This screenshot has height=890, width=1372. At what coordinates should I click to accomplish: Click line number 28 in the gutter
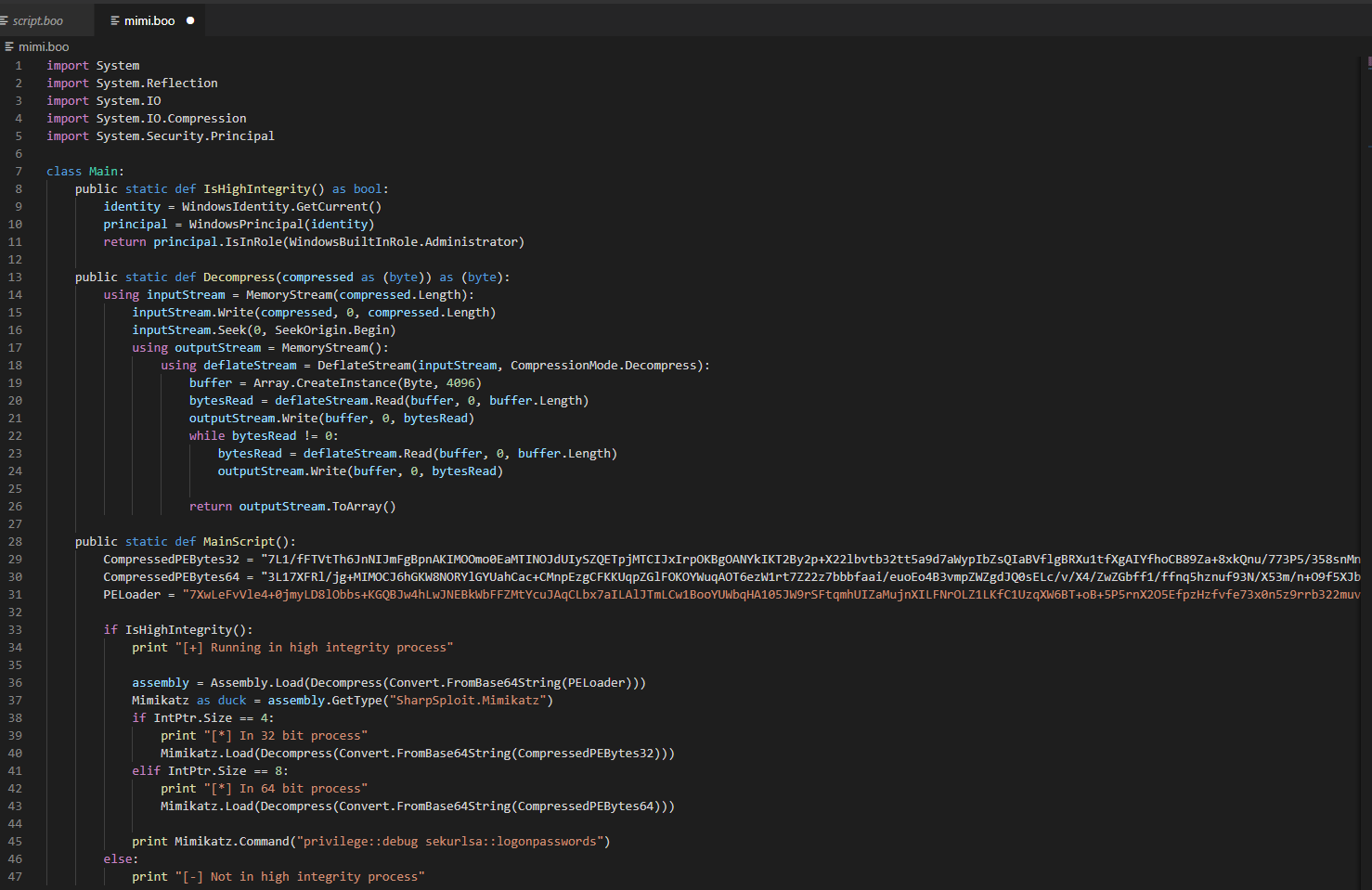point(15,542)
